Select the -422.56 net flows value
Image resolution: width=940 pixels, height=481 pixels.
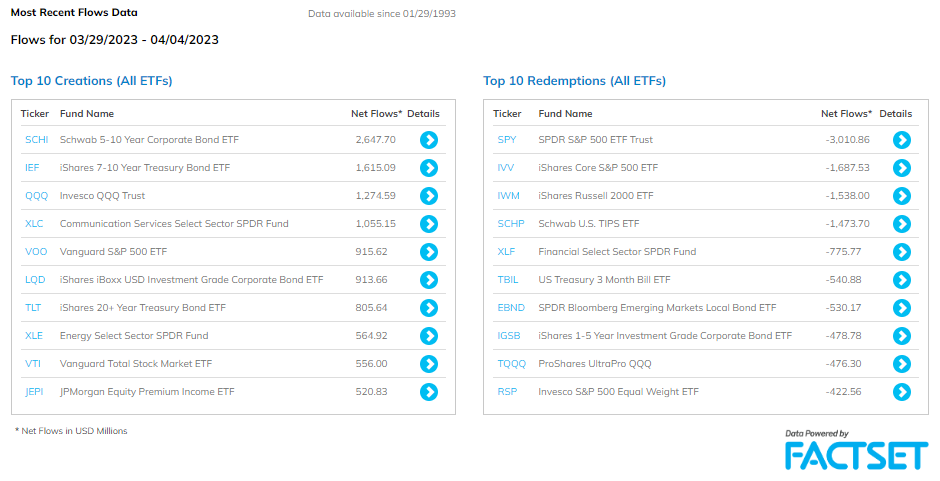[x=843, y=392]
